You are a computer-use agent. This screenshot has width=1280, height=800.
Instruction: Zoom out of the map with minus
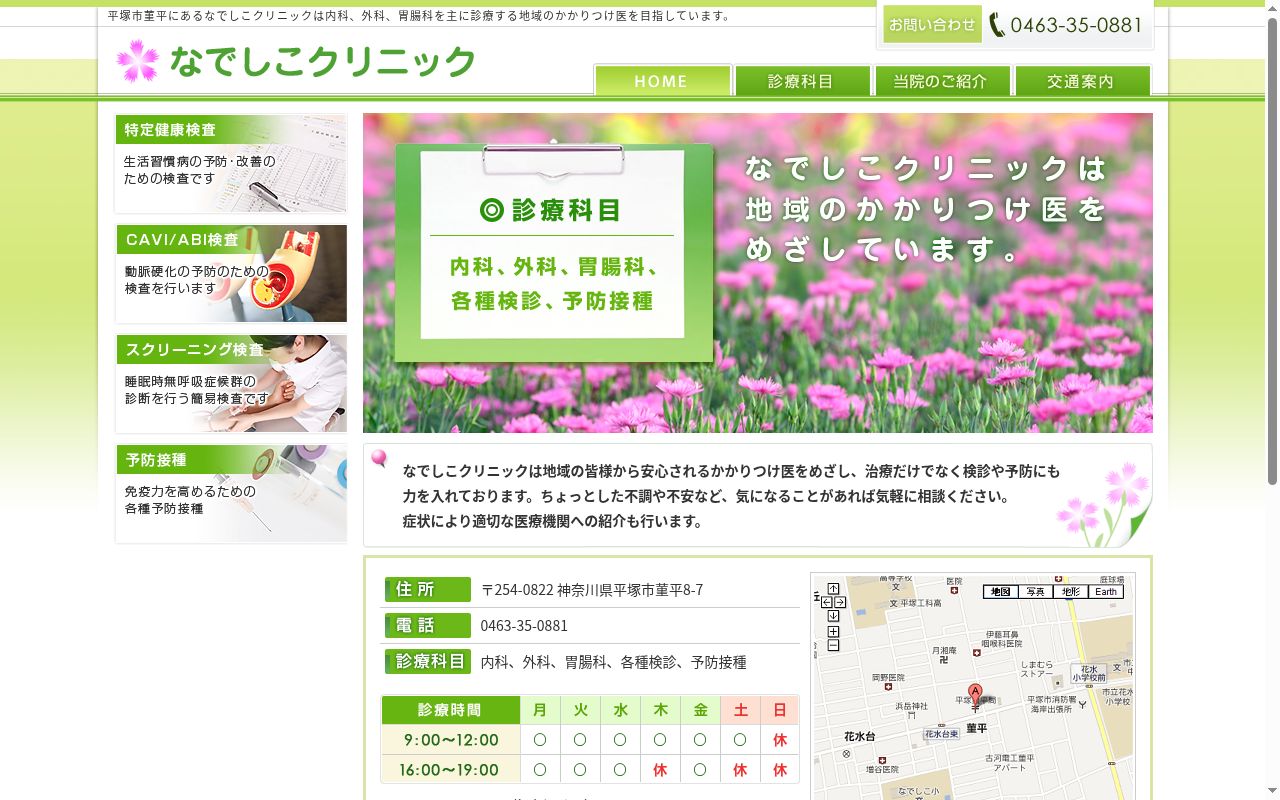pos(834,645)
